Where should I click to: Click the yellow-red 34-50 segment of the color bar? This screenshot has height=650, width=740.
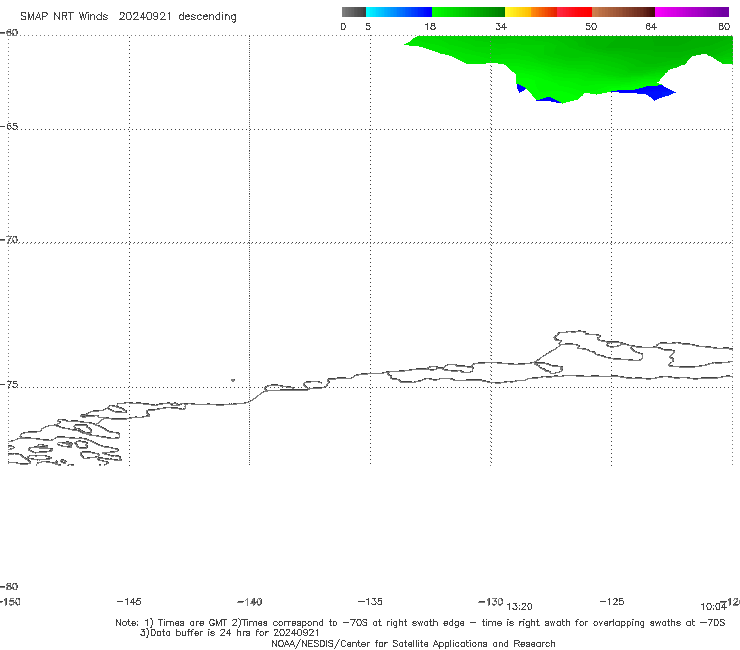point(548,12)
